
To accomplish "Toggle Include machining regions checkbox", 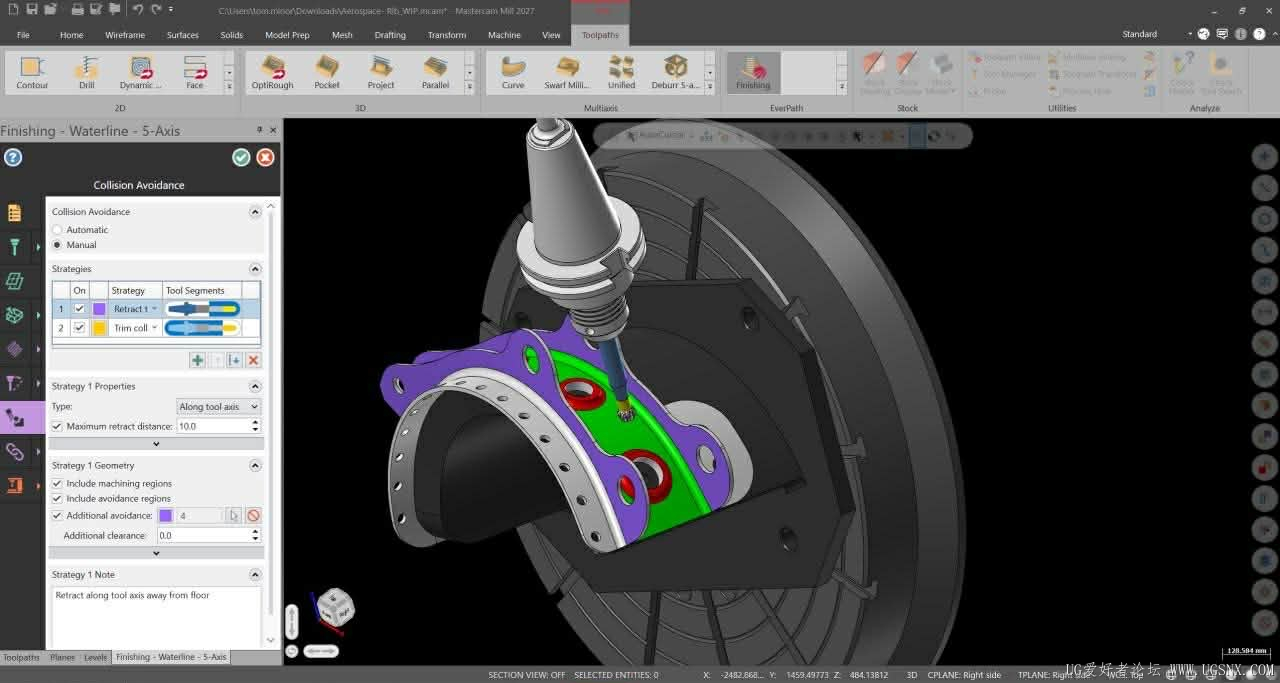I will coord(57,483).
